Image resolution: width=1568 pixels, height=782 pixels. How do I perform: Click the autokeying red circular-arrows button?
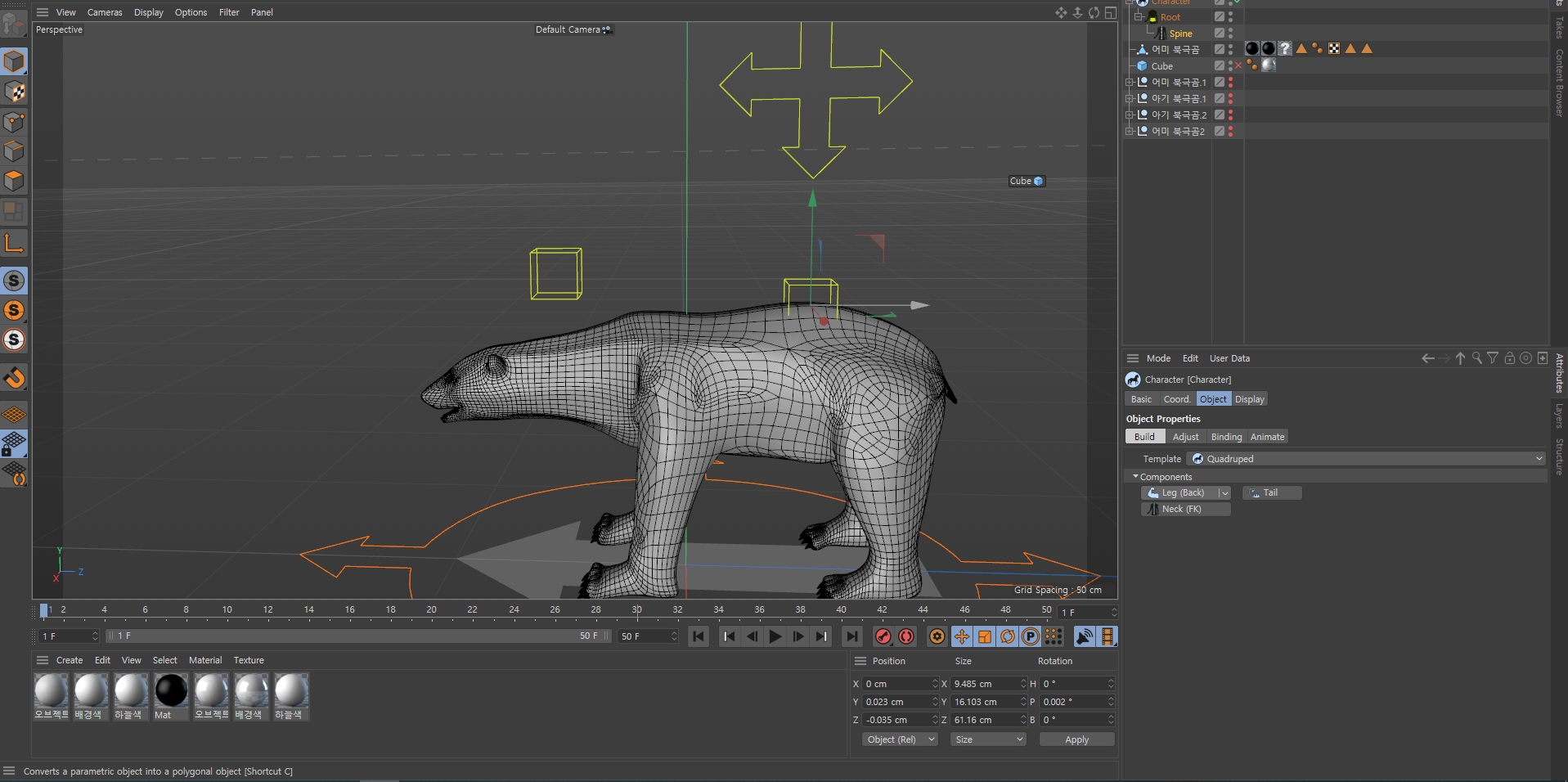(906, 636)
